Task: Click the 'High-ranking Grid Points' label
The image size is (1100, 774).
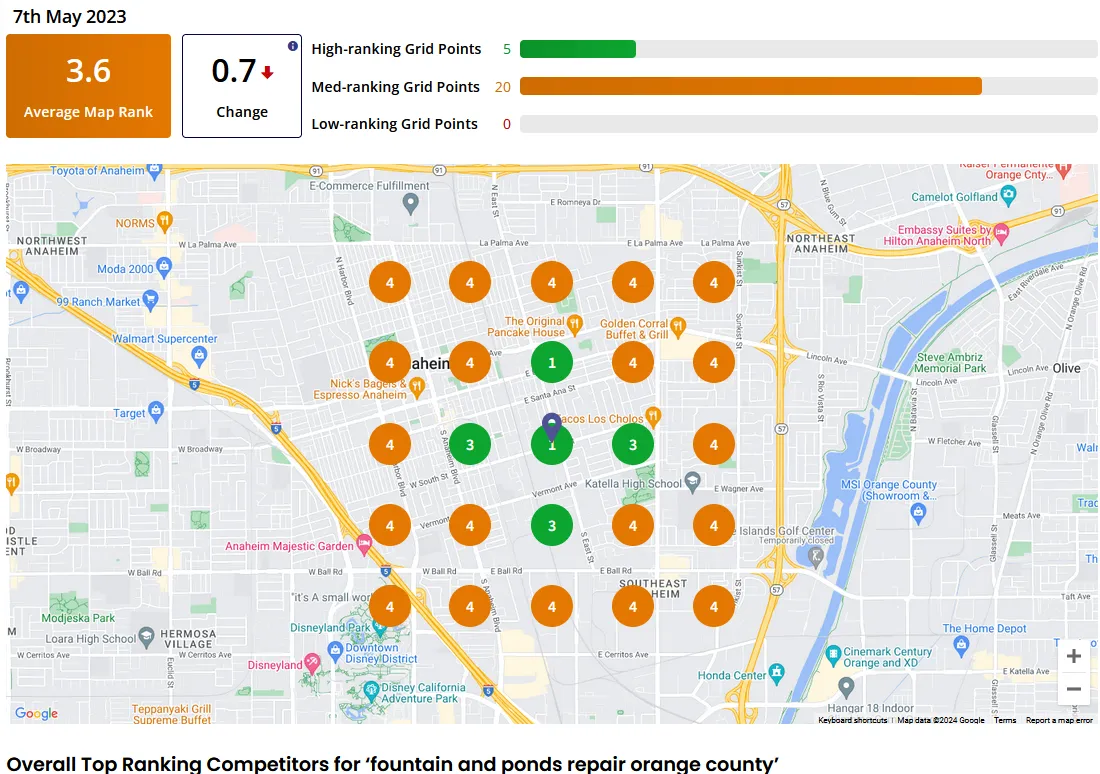Action: coord(396,49)
